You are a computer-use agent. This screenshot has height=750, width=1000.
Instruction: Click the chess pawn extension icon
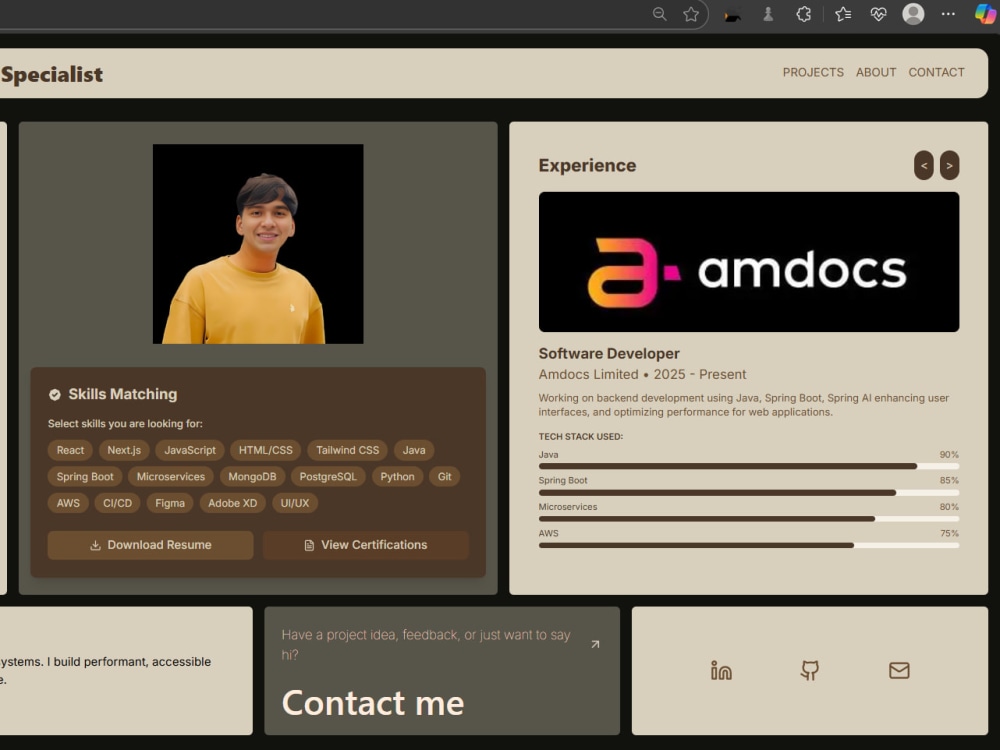(768, 14)
